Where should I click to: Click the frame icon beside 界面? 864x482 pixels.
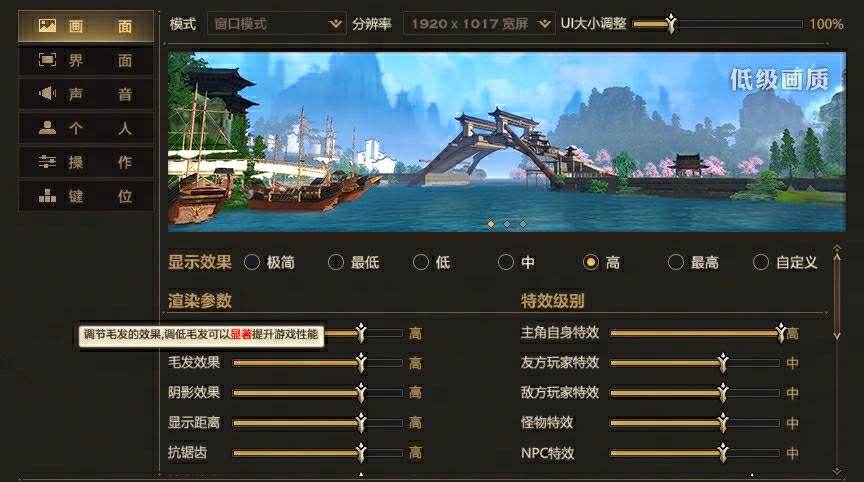point(47,60)
